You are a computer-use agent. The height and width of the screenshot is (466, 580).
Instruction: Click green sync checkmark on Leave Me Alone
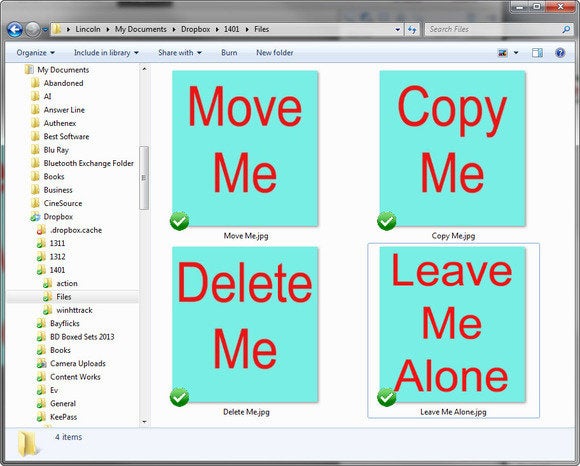(x=387, y=397)
